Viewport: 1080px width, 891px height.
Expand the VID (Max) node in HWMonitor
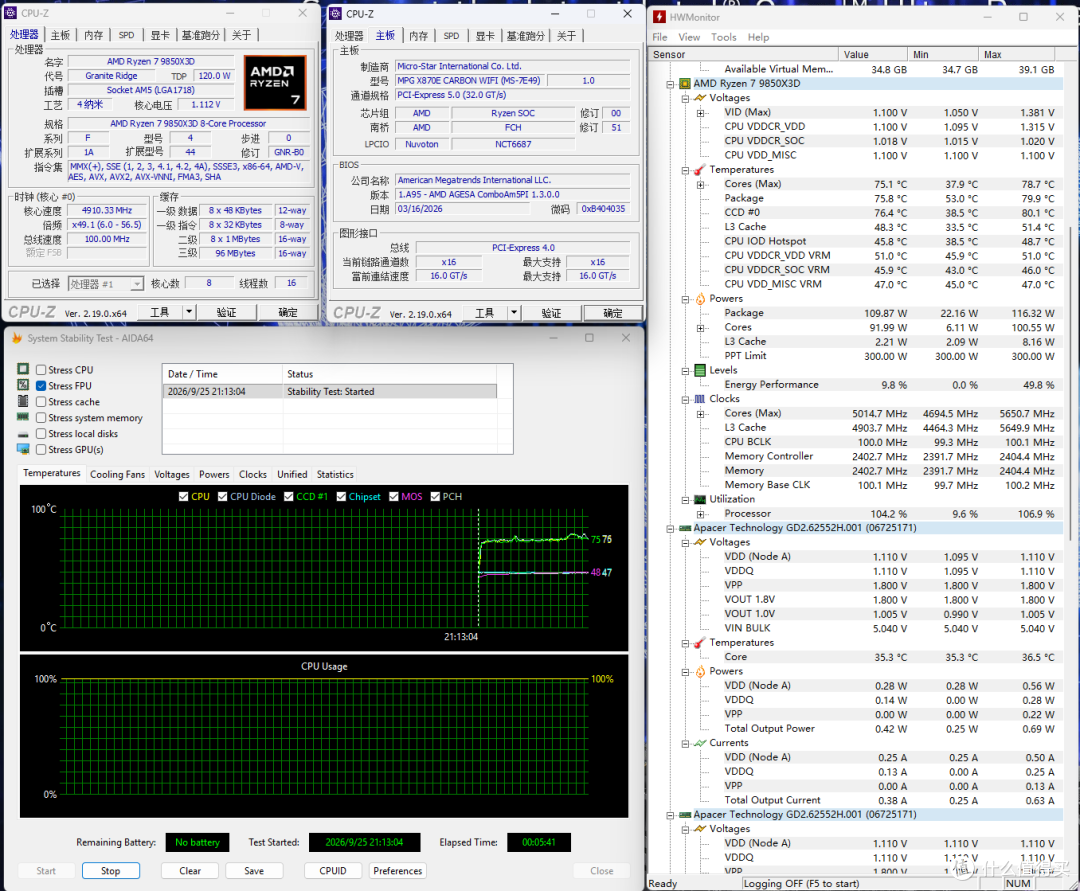point(700,112)
